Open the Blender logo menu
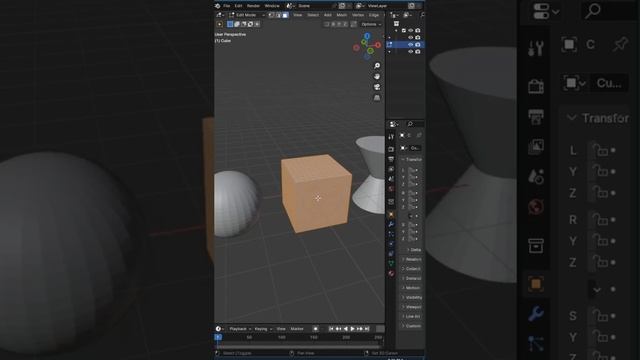The image size is (640, 360). 218,6
